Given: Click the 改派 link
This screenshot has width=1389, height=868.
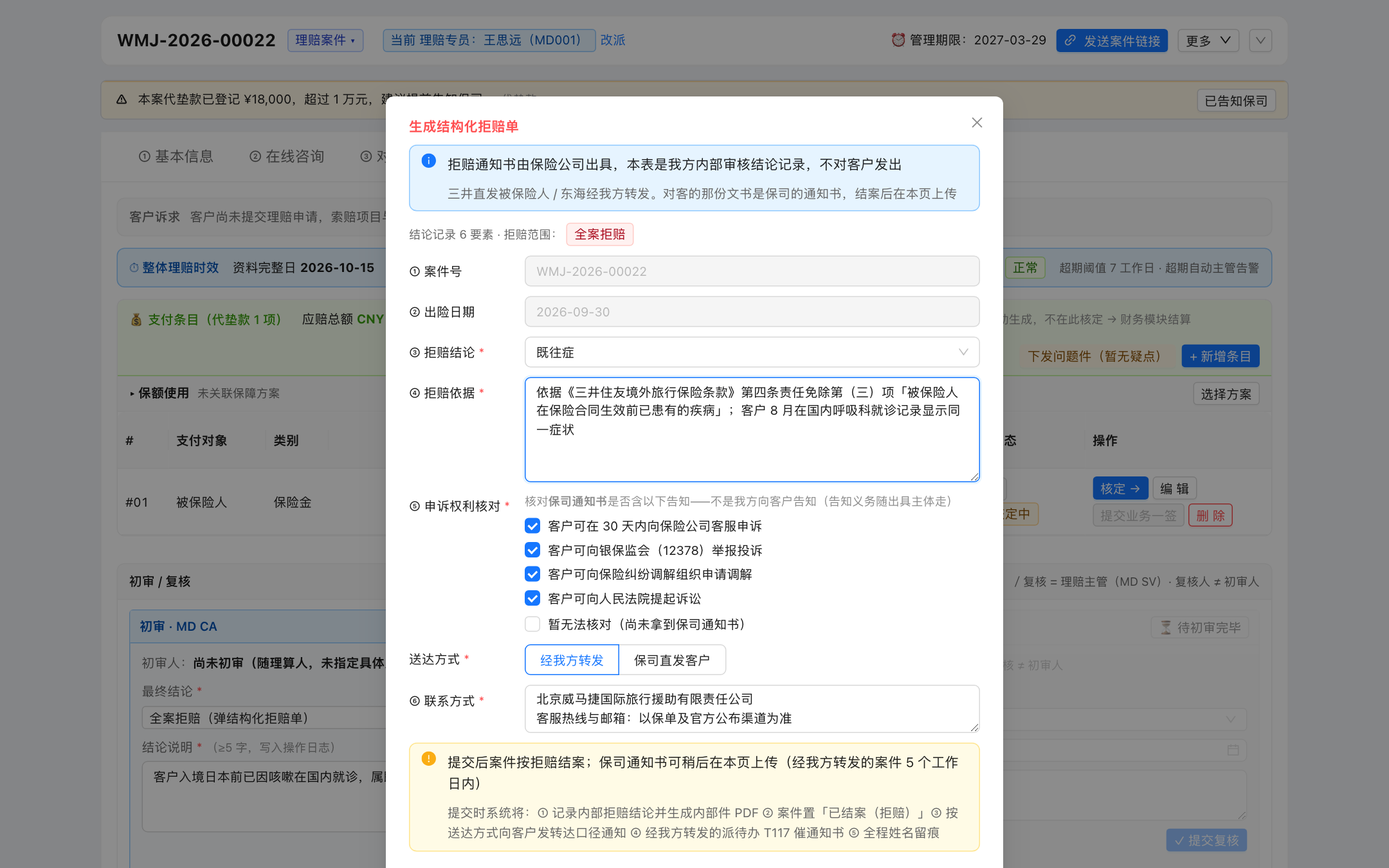Looking at the screenshot, I should pos(613,40).
